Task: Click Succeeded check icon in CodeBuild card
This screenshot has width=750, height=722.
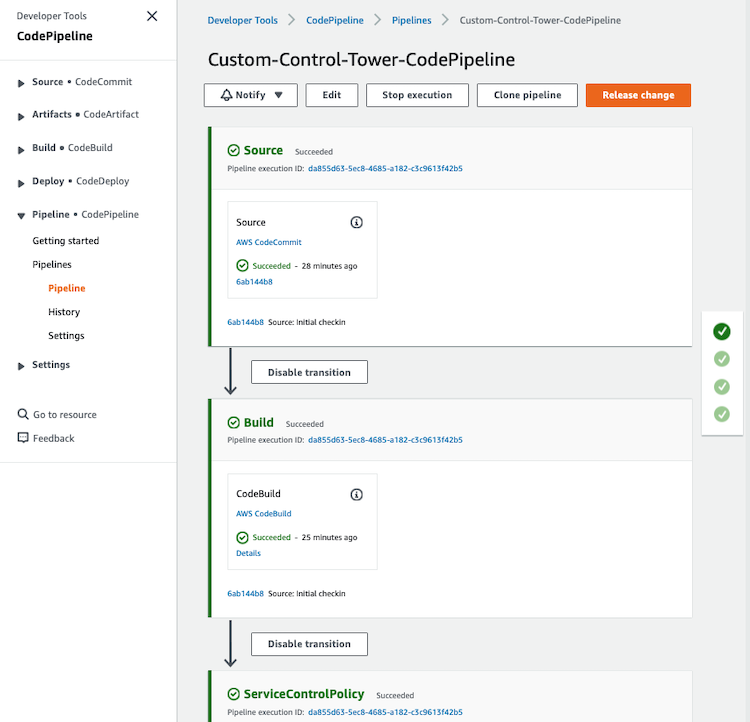Action: pyautogui.click(x=243, y=537)
